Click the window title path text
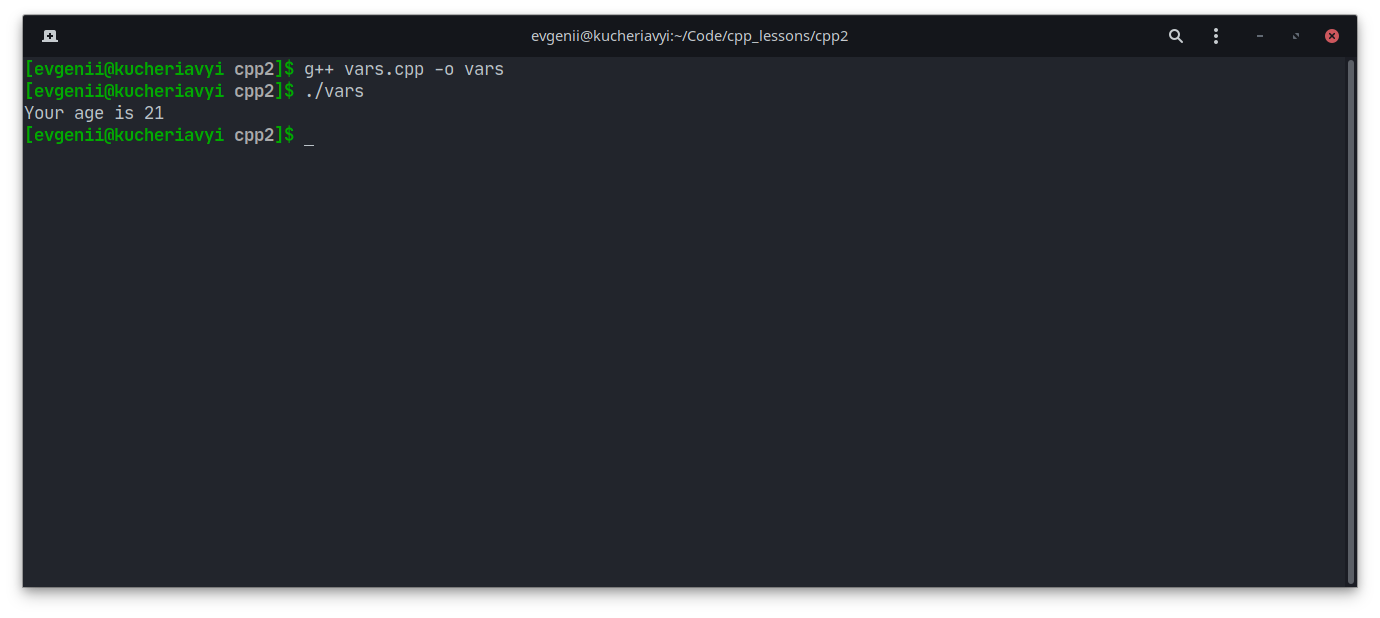Screen dimensions: 1380x618 689,36
